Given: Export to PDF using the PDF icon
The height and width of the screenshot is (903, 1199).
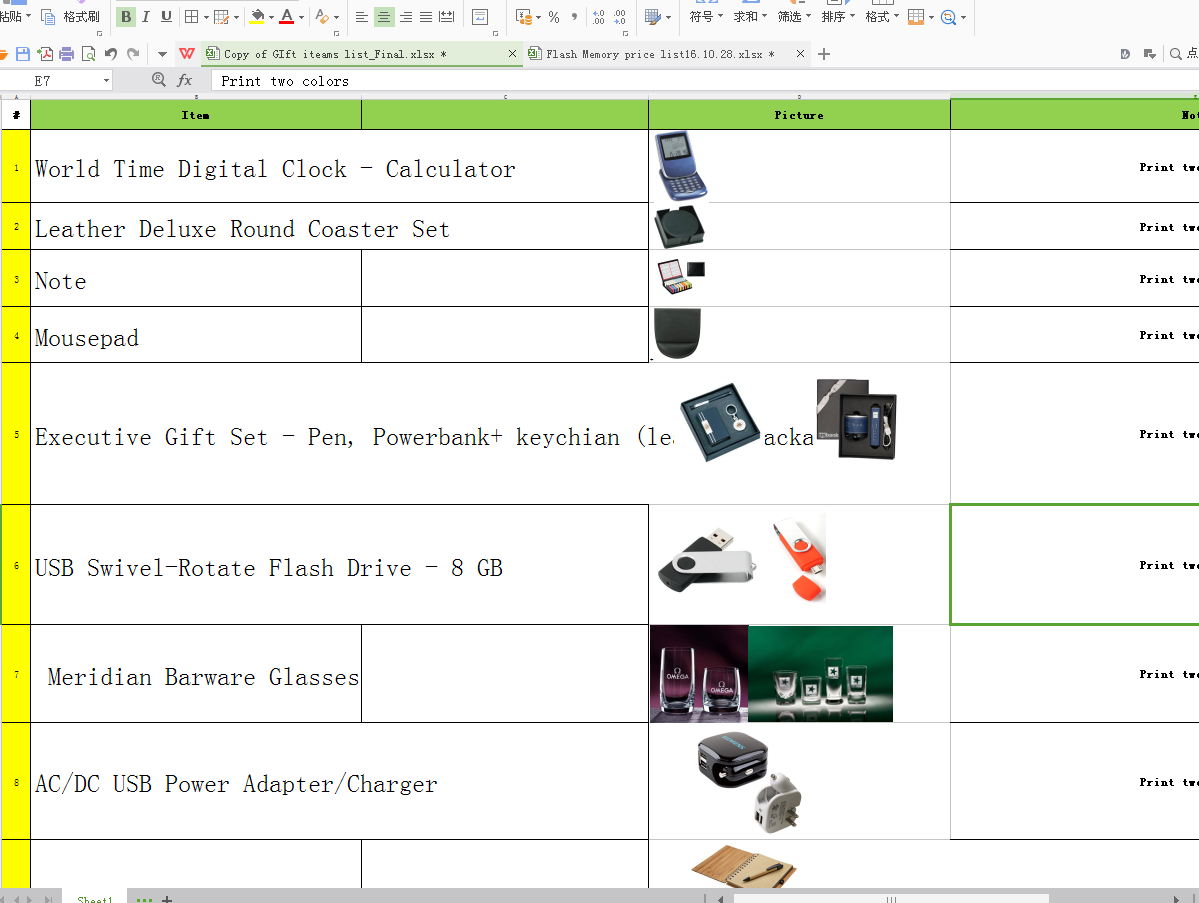Looking at the screenshot, I should pos(45,54).
